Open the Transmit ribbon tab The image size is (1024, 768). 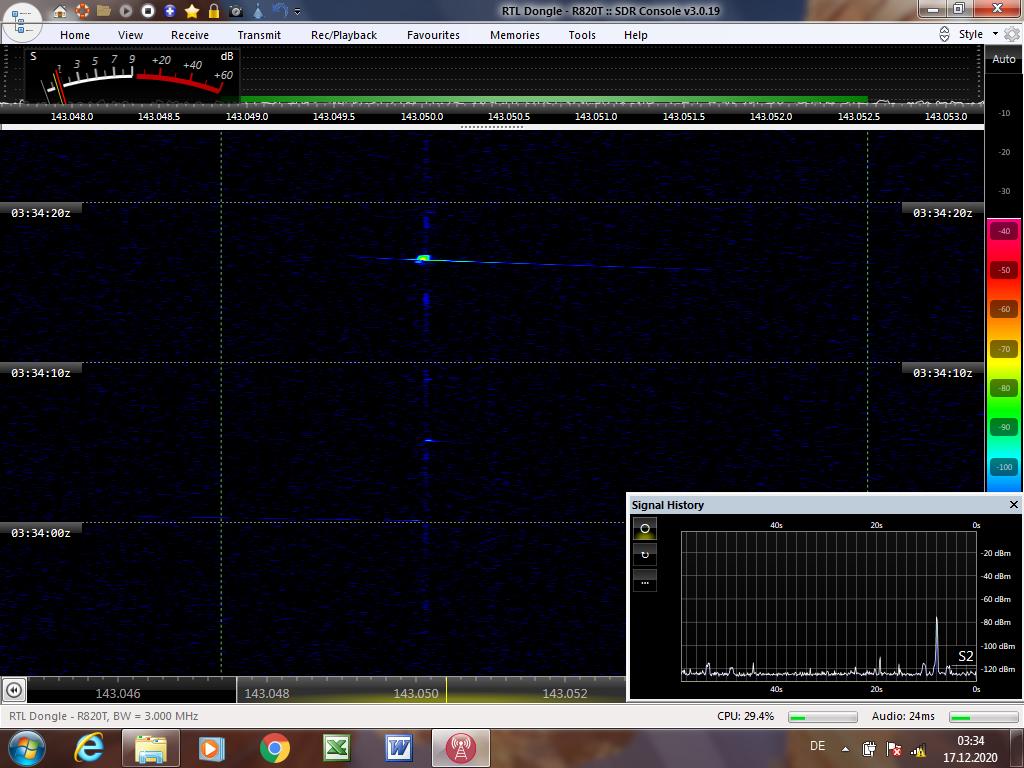[x=259, y=35]
